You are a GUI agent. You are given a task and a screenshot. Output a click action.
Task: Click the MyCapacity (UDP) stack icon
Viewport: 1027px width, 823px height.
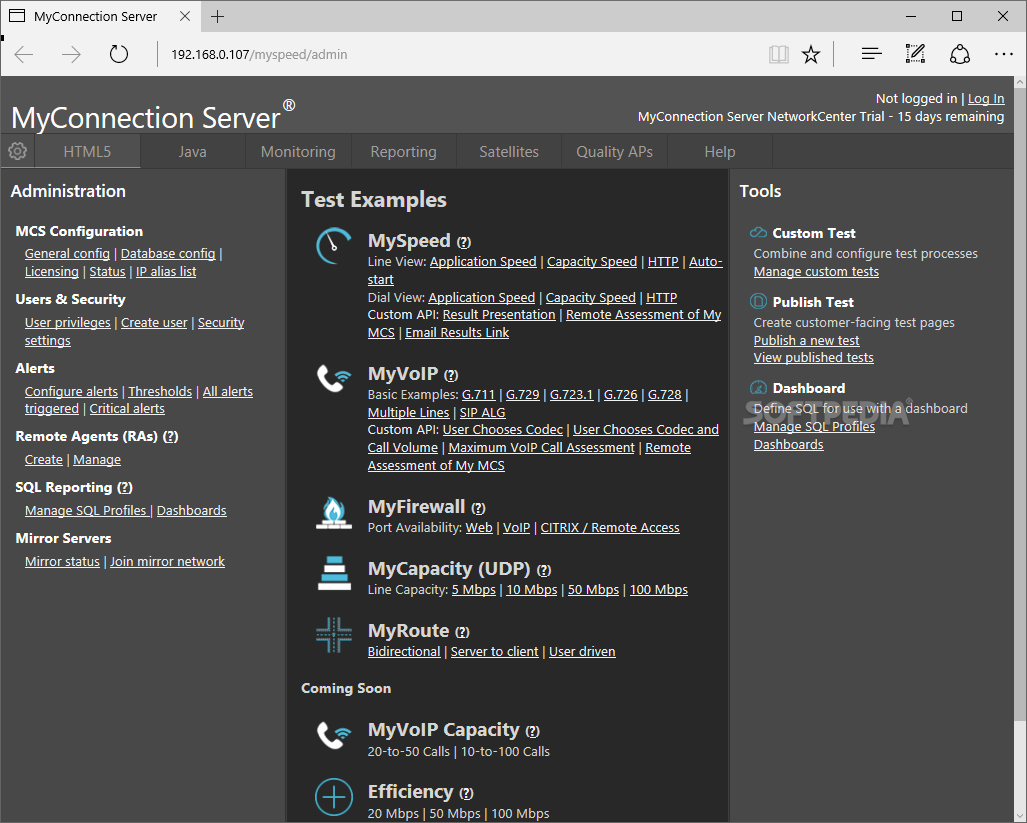(x=334, y=573)
